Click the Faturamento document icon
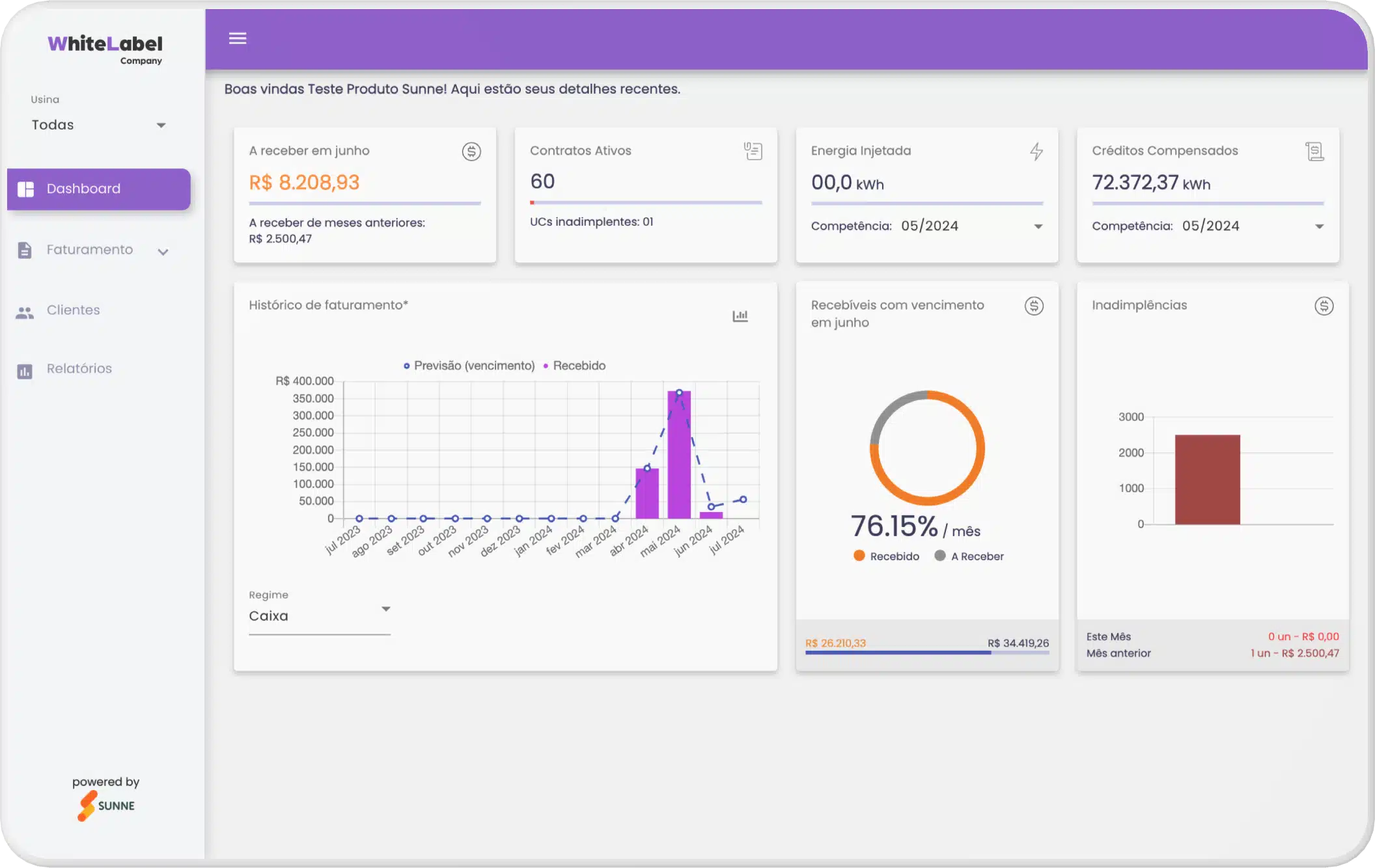Image resolution: width=1375 pixels, height=868 pixels. (25, 250)
